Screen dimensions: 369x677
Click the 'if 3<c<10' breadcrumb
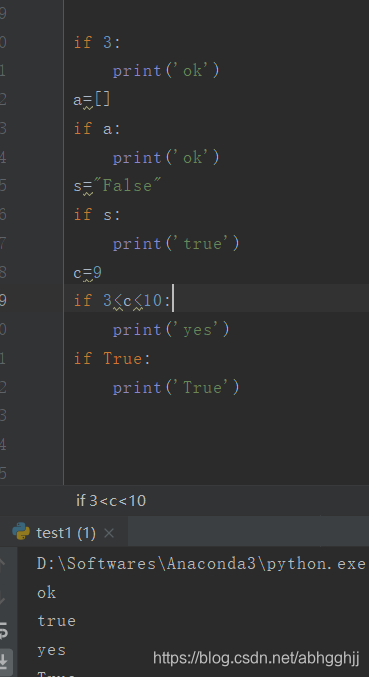pyautogui.click(x=111, y=501)
